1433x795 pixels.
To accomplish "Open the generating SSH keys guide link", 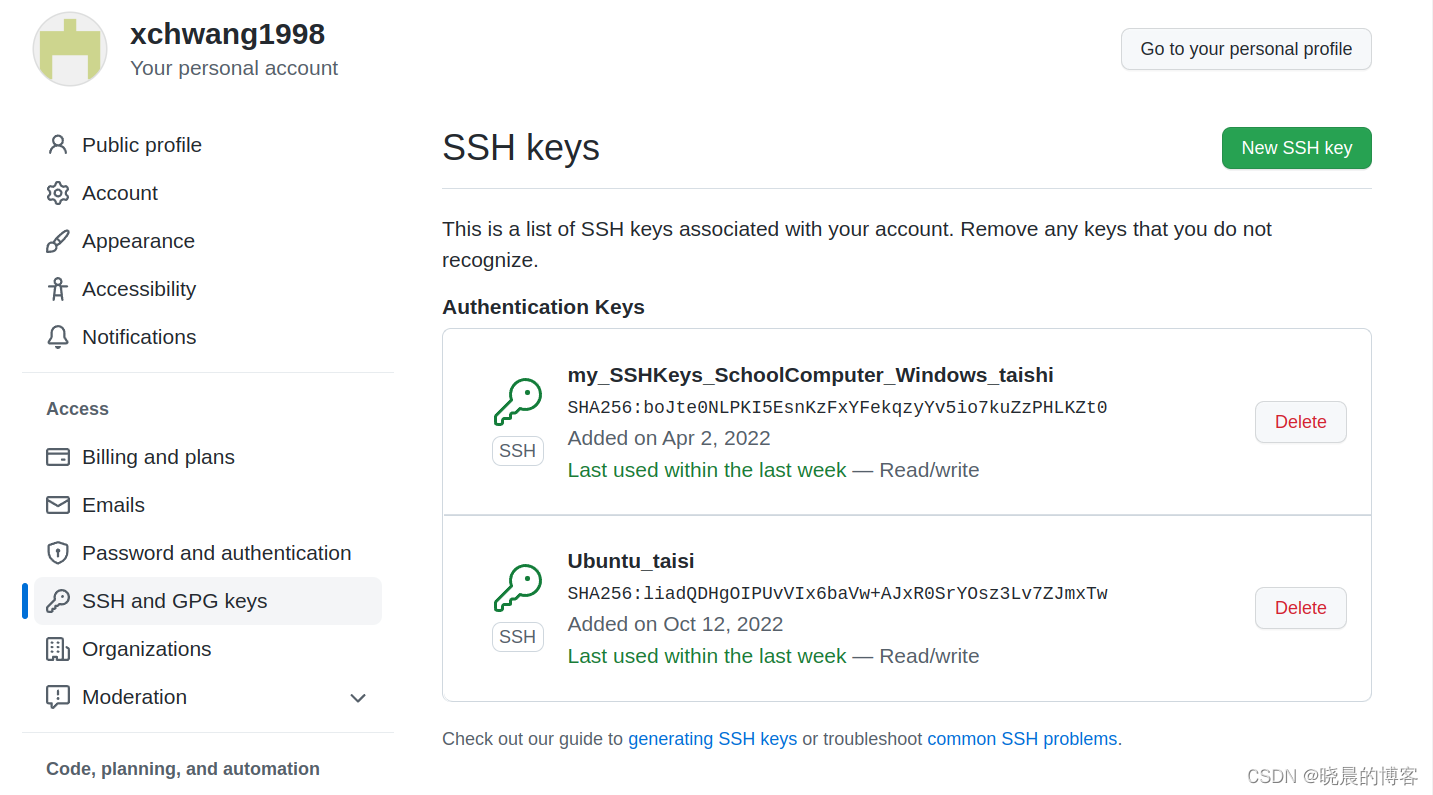I will click(712, 739).
